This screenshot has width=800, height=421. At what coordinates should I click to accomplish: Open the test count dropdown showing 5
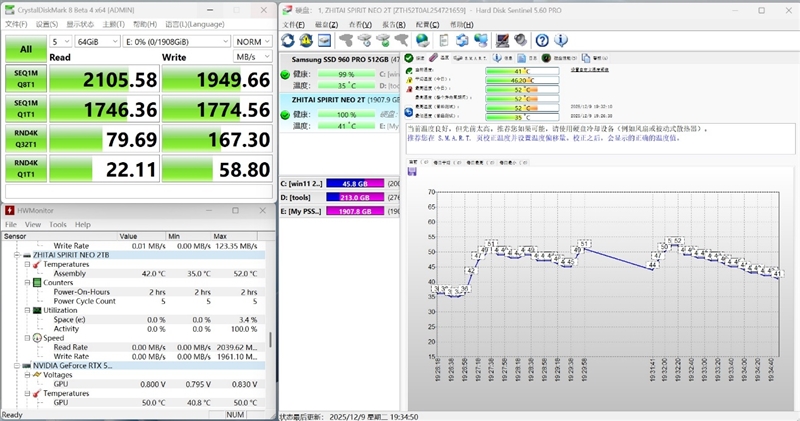pos(60,42)
